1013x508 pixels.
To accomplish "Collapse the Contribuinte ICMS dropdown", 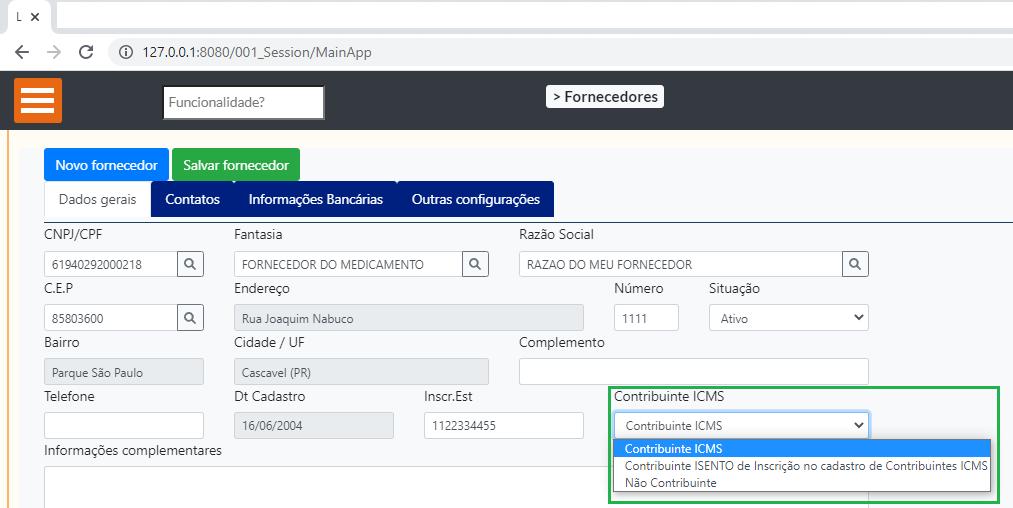I will 741,425.
